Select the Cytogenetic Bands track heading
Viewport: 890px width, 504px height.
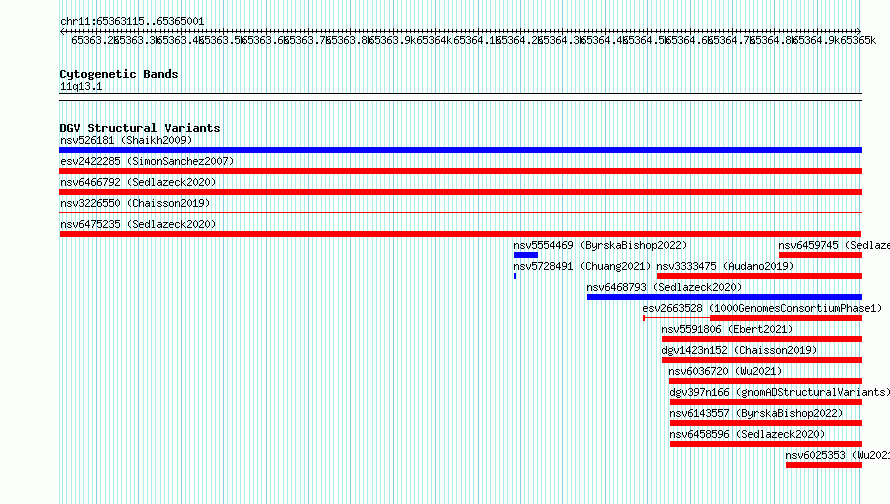(x=119, y=74)
